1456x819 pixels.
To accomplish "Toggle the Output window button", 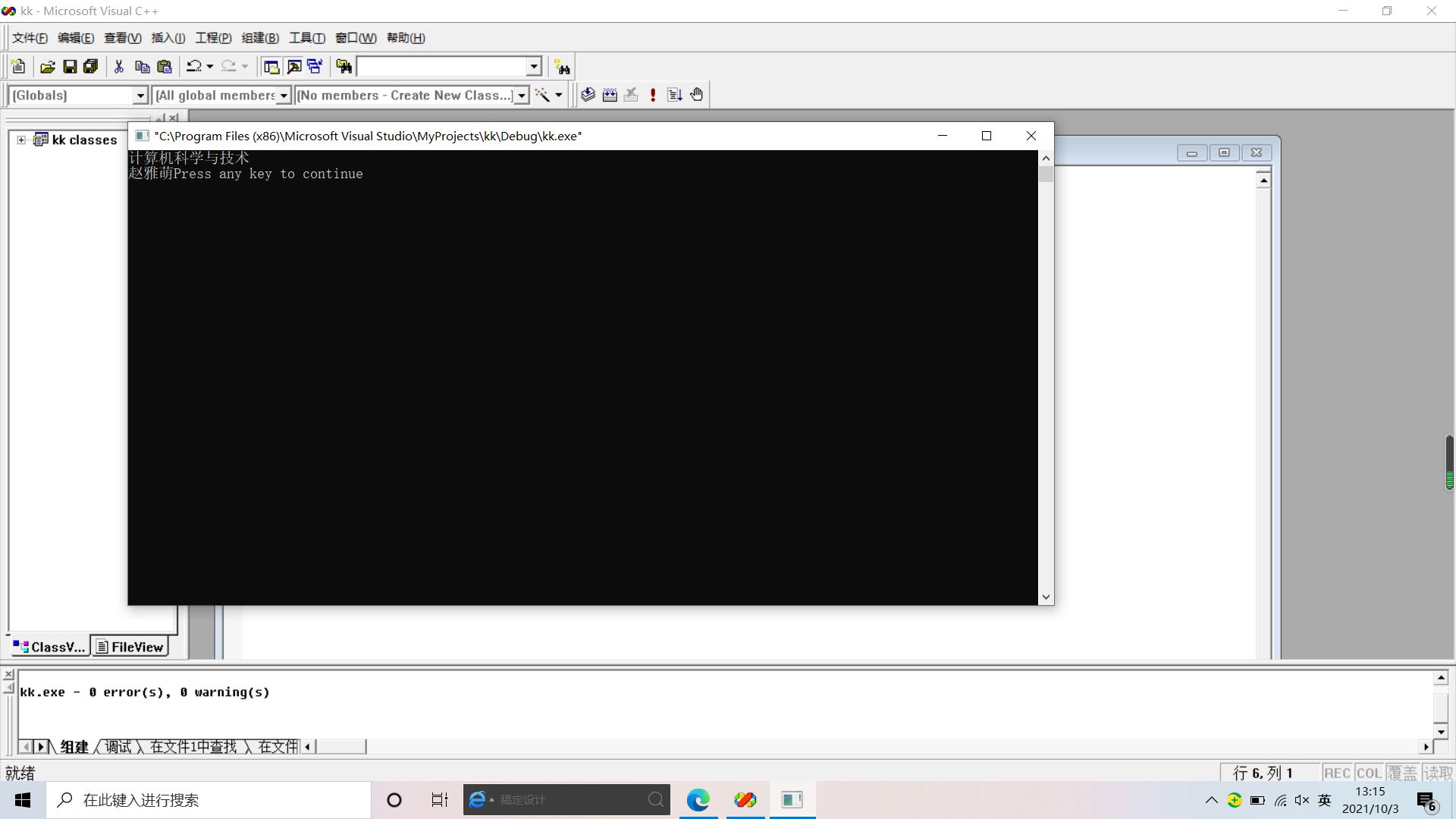I will (x=294, y=67).
